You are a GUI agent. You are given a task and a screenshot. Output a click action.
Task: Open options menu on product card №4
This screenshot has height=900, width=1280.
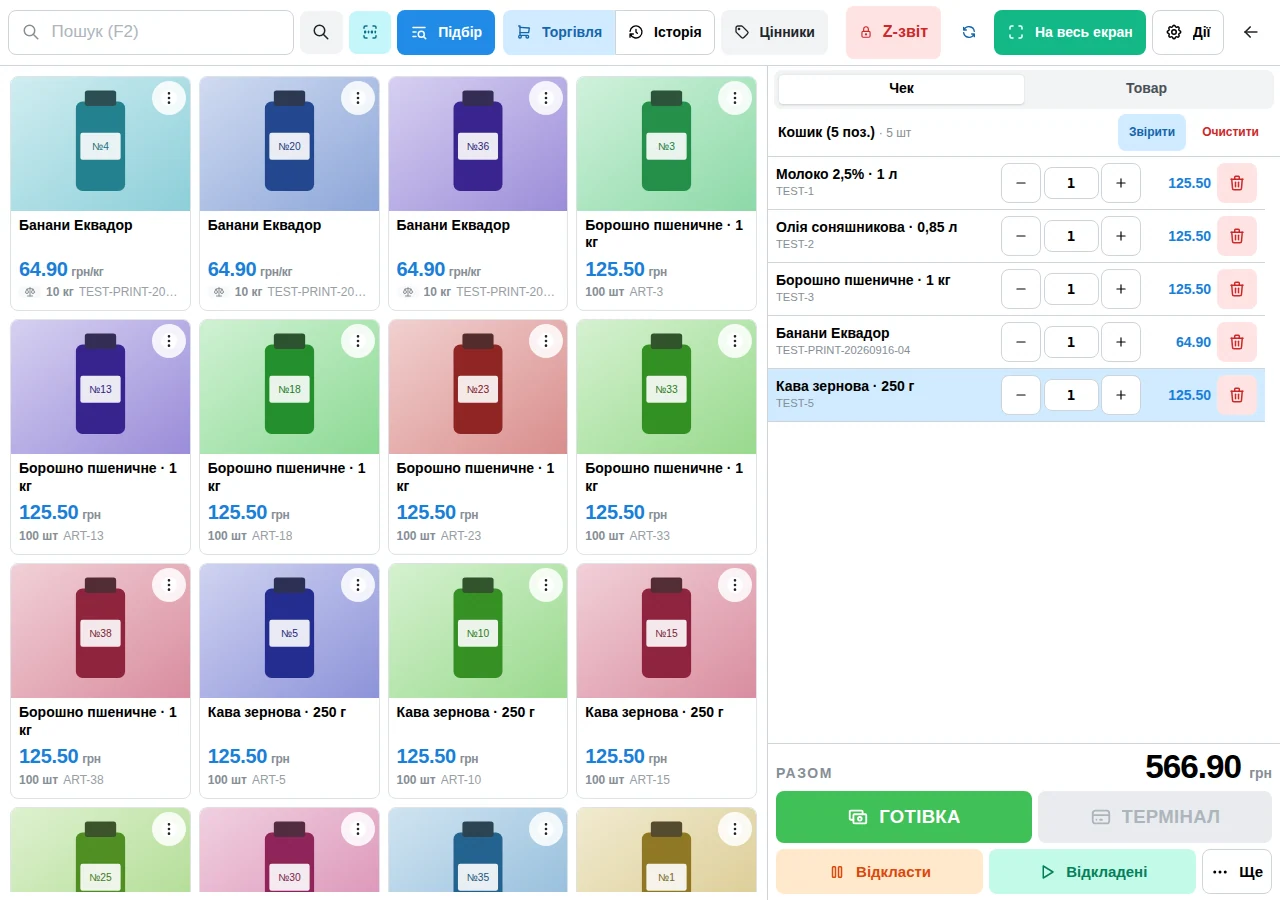[x=169, y=98]
